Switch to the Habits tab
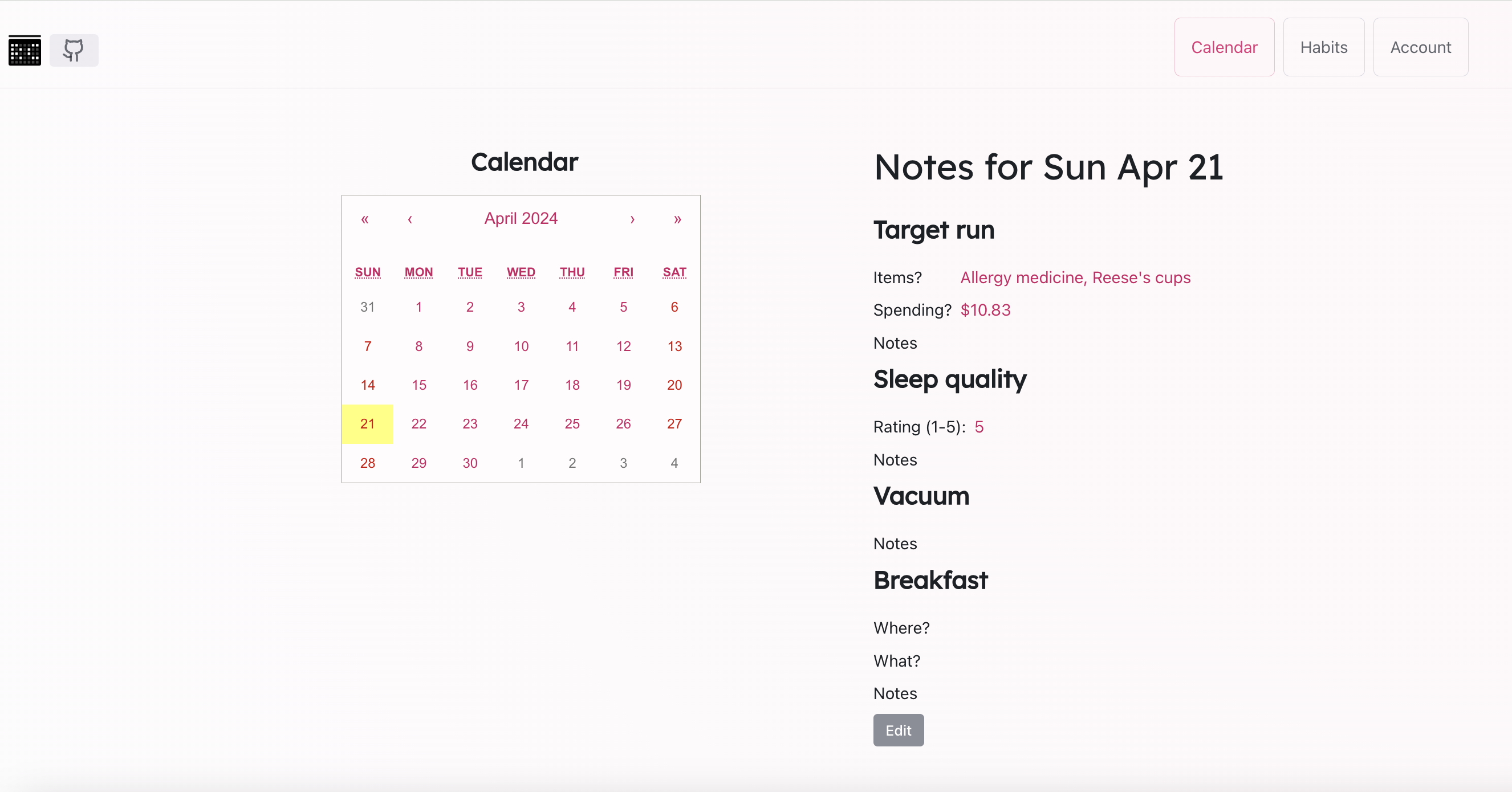1512x792 pixels. 1323,47
